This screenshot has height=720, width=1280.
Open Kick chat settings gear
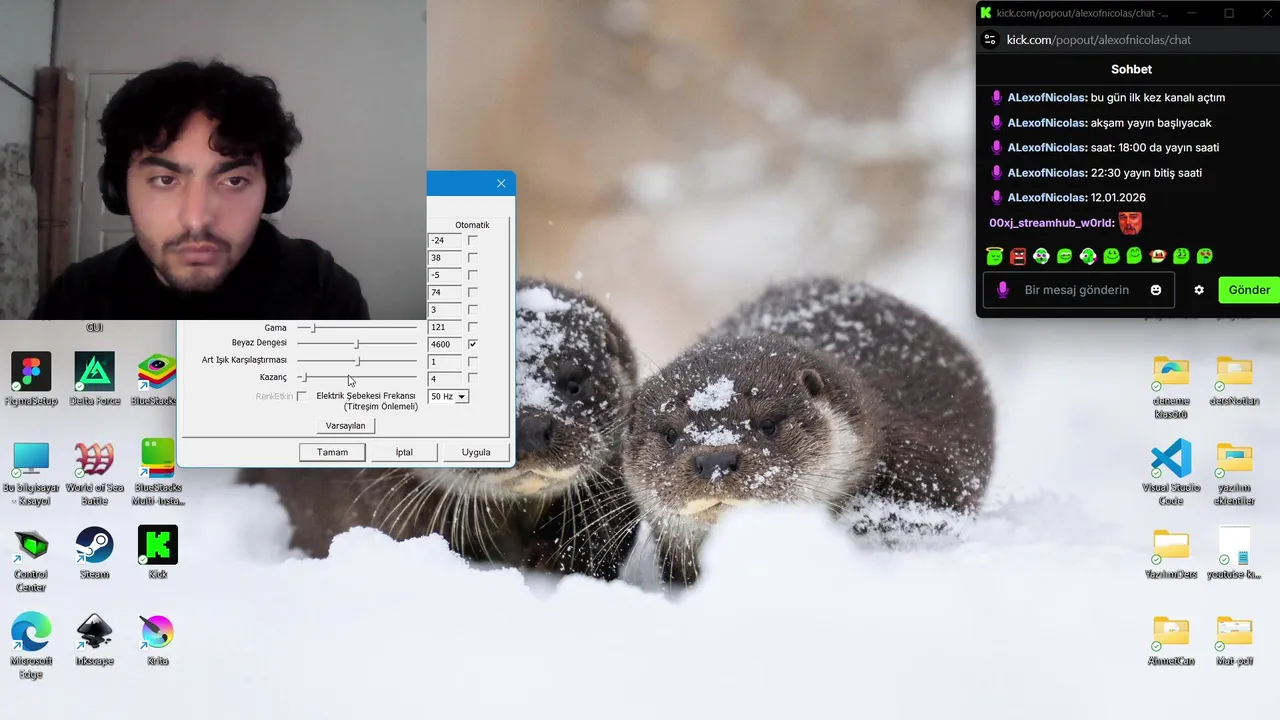coord(1199,290)
